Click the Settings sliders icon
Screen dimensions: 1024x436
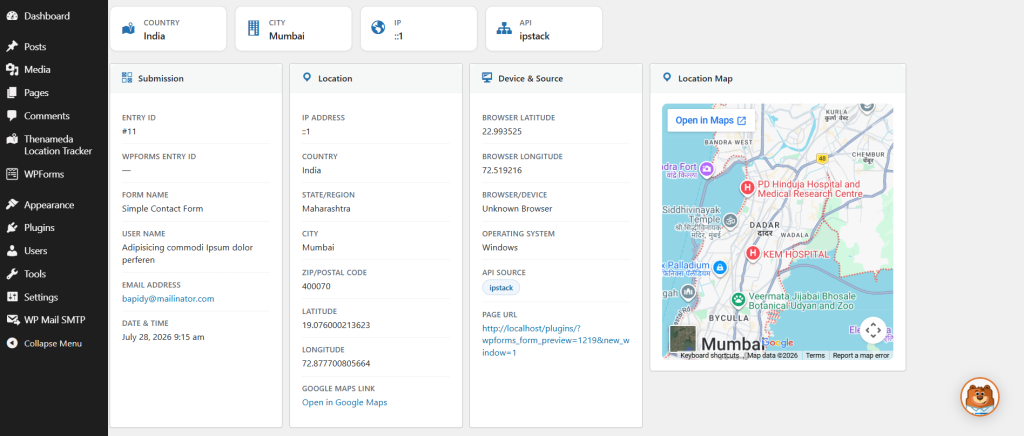(12, 297)
